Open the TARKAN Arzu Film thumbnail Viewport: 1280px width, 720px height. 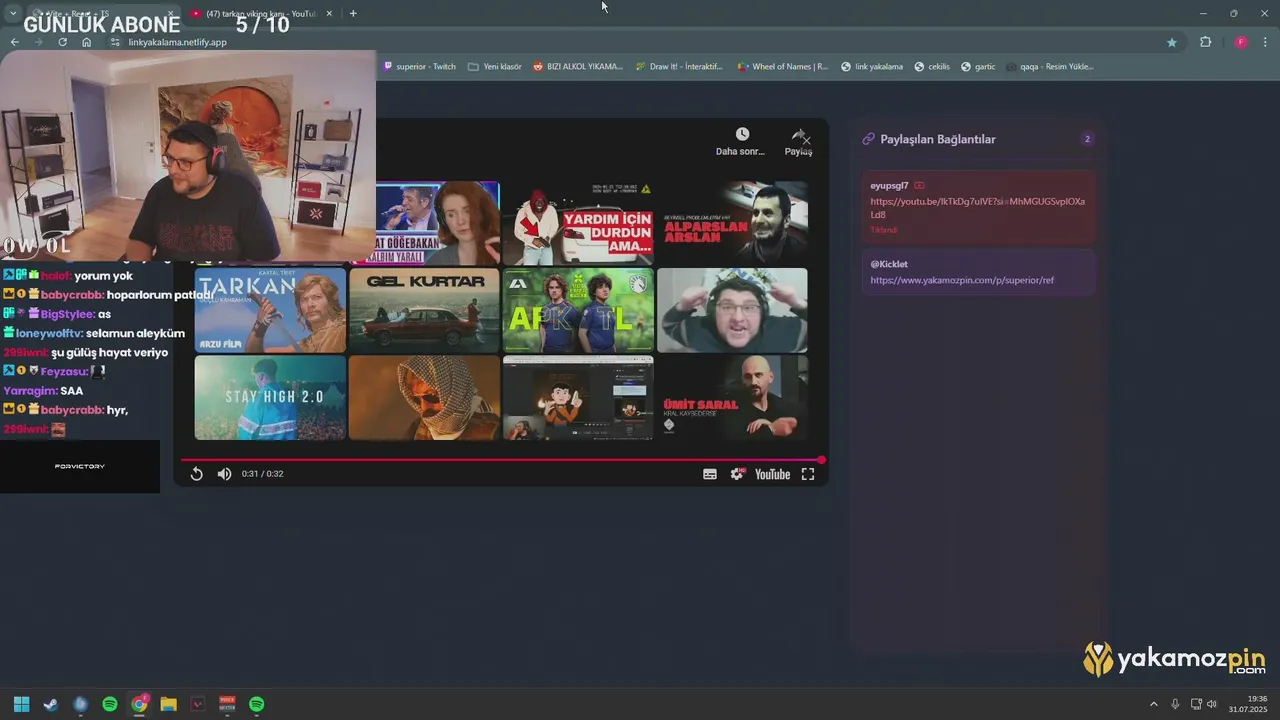coord(270,310)
